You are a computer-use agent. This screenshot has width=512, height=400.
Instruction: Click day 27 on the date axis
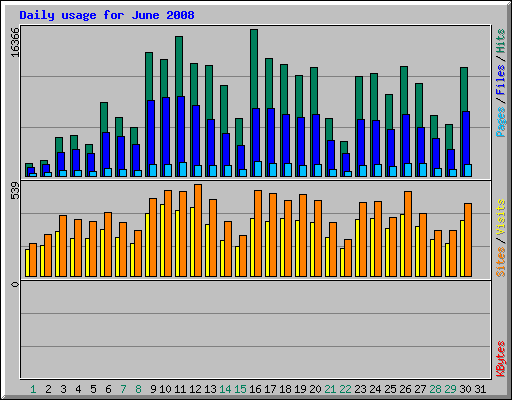coord(420,389)
